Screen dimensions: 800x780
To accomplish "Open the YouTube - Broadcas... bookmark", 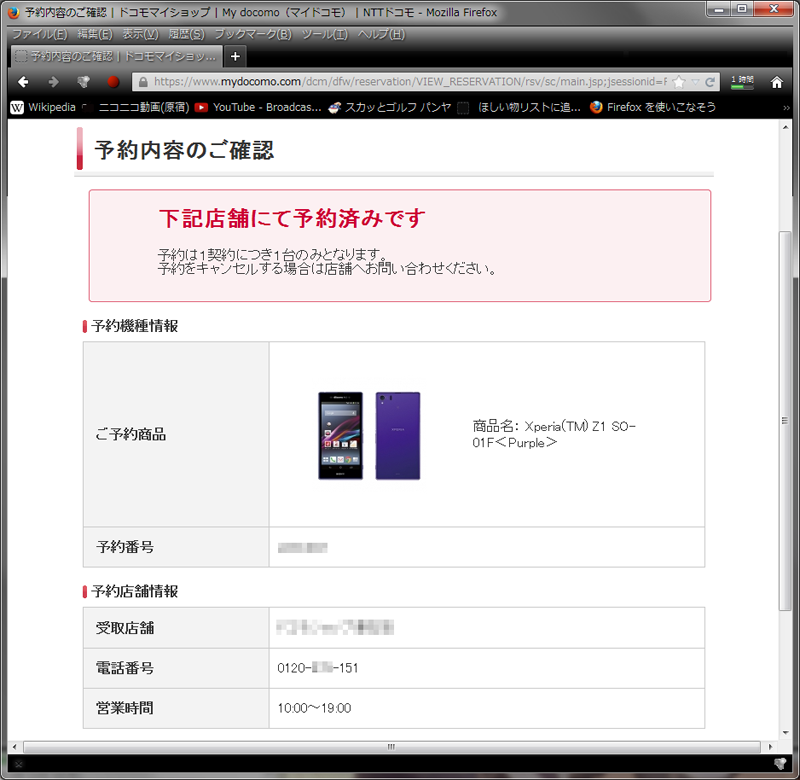I will click(259, 107).
